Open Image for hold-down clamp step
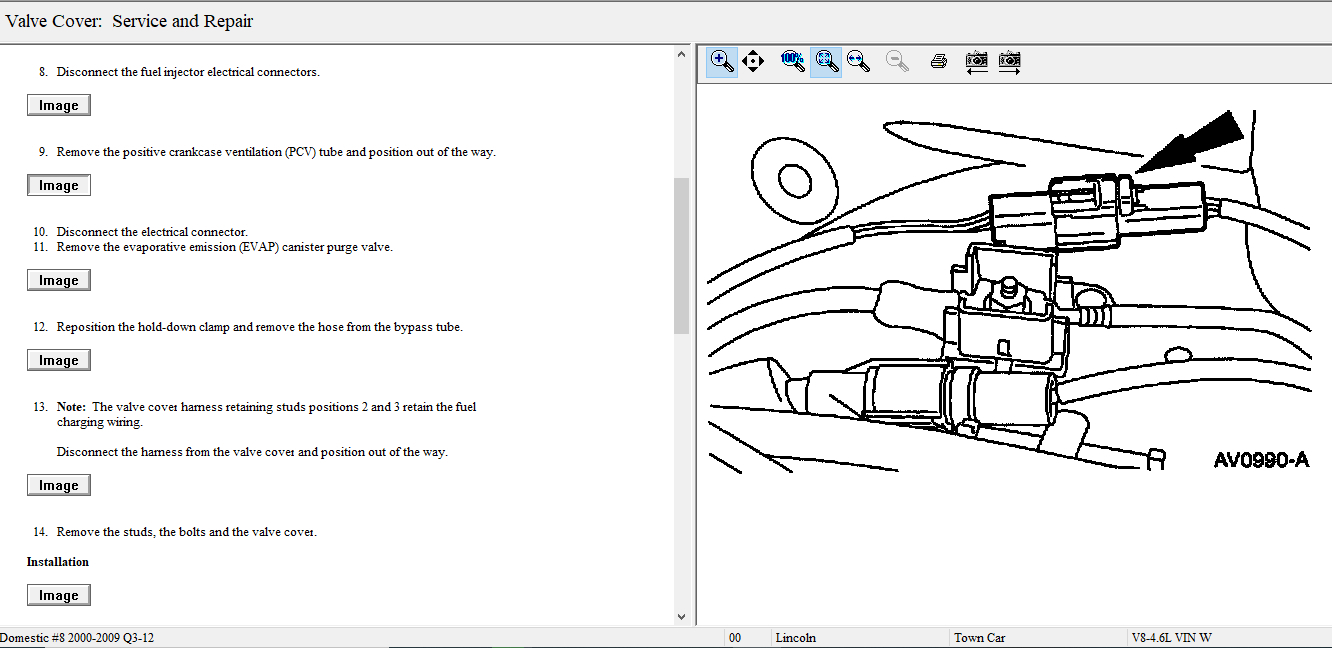Viewport: 1332px width, 648px height. click(59, 360)
